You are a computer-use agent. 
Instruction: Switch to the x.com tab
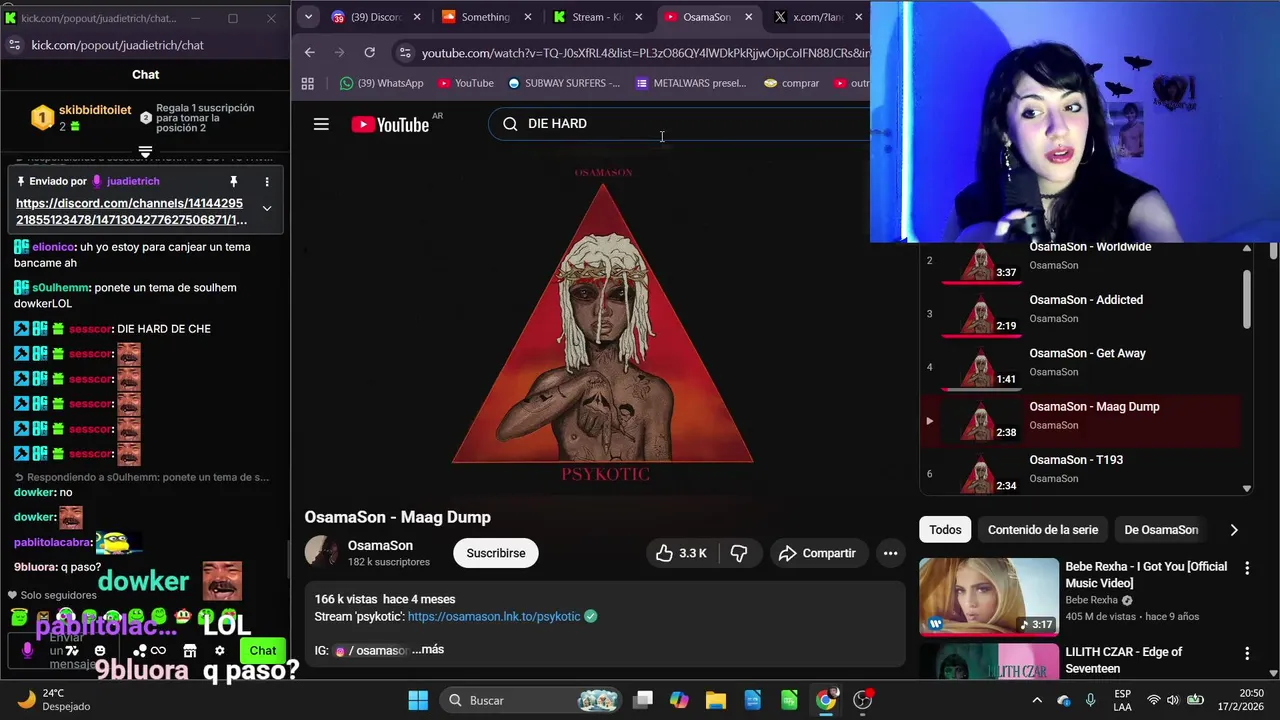[818, 17]
